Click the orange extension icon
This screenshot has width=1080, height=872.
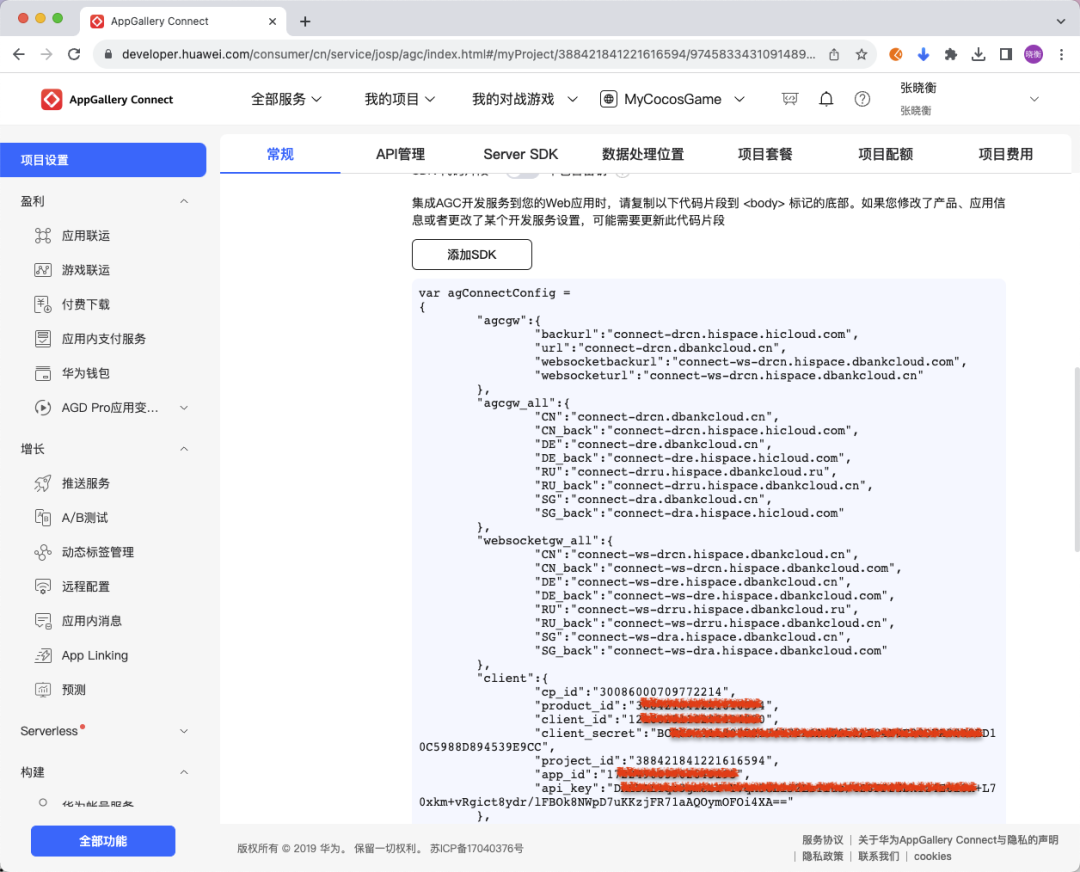point(895,54)
